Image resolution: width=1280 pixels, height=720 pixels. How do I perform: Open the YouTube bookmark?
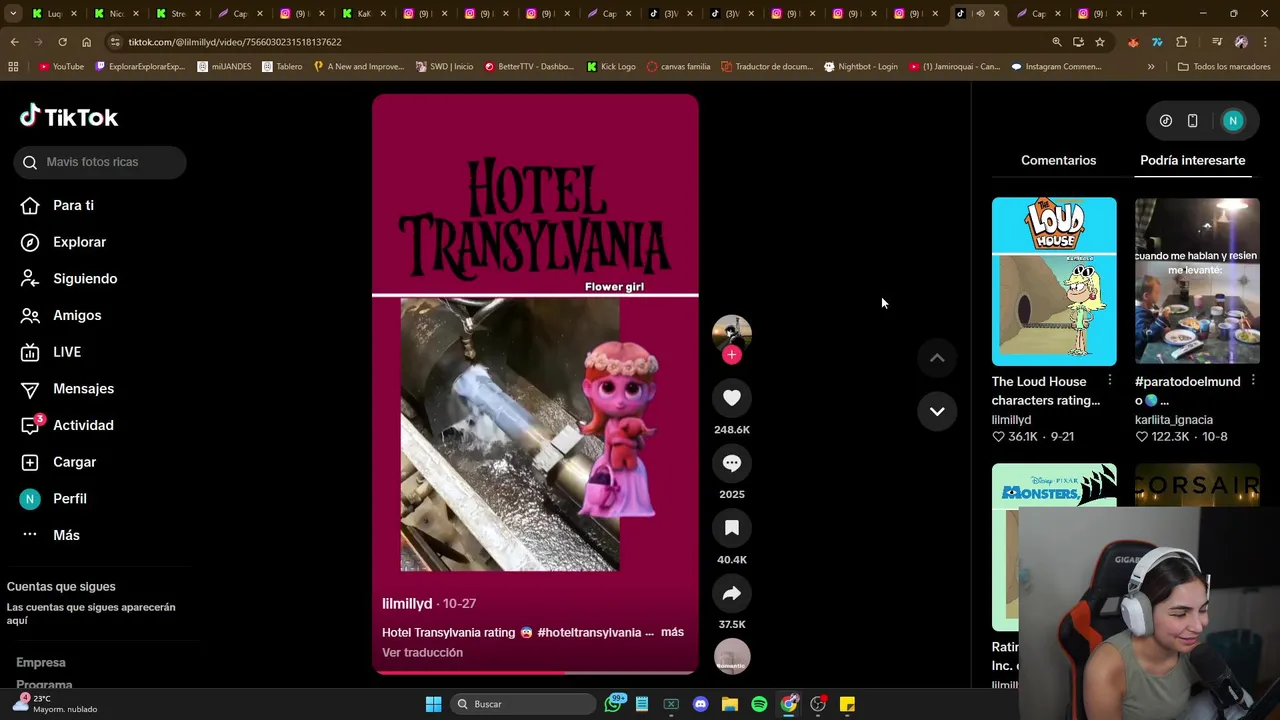click(61, 66)
